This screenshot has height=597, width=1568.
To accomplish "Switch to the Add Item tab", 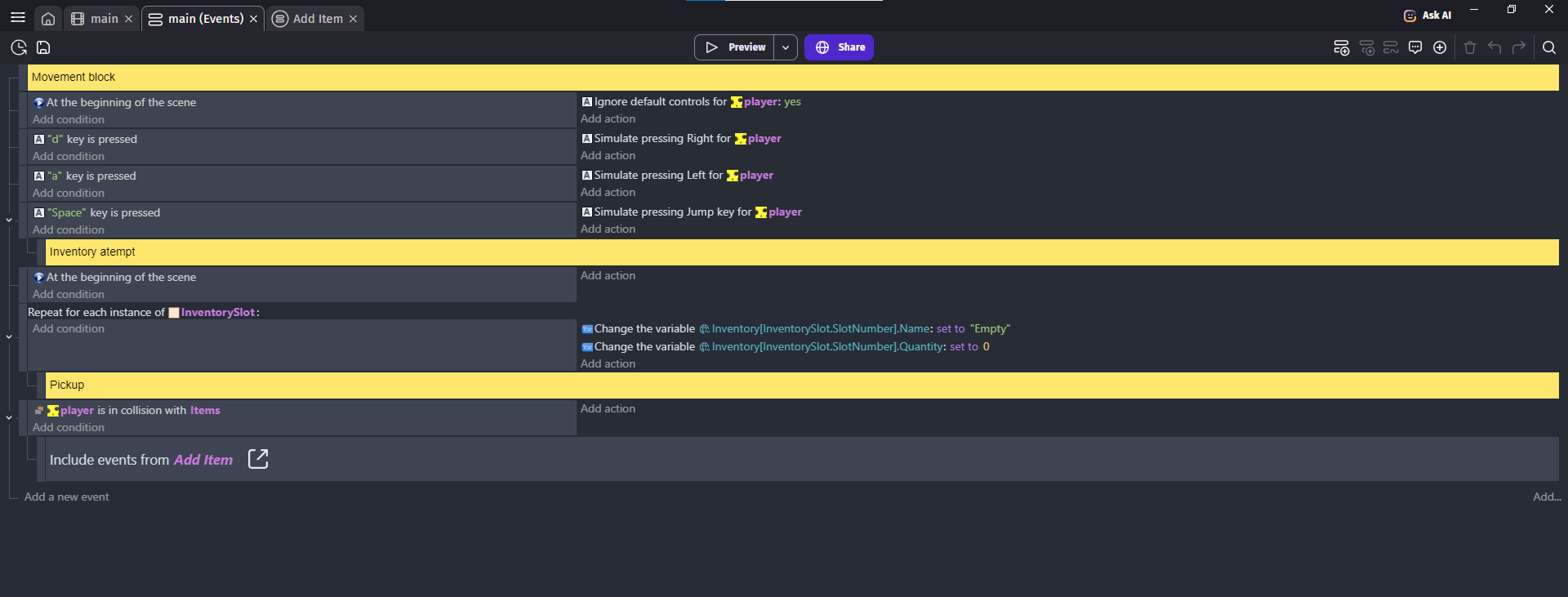I will pos(317,19).
